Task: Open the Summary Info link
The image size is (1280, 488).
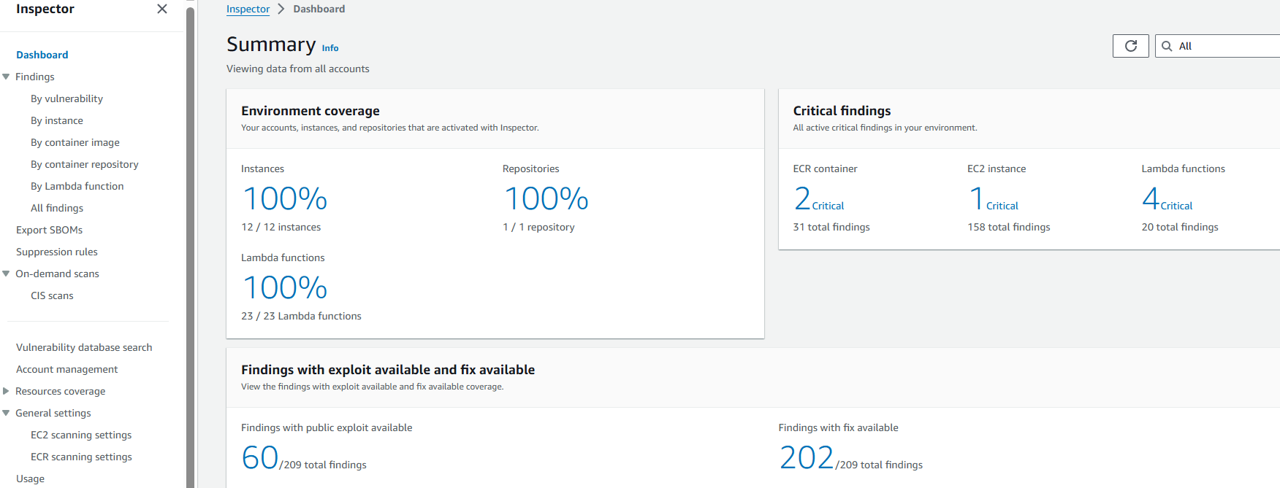Action: coord(330,48)
